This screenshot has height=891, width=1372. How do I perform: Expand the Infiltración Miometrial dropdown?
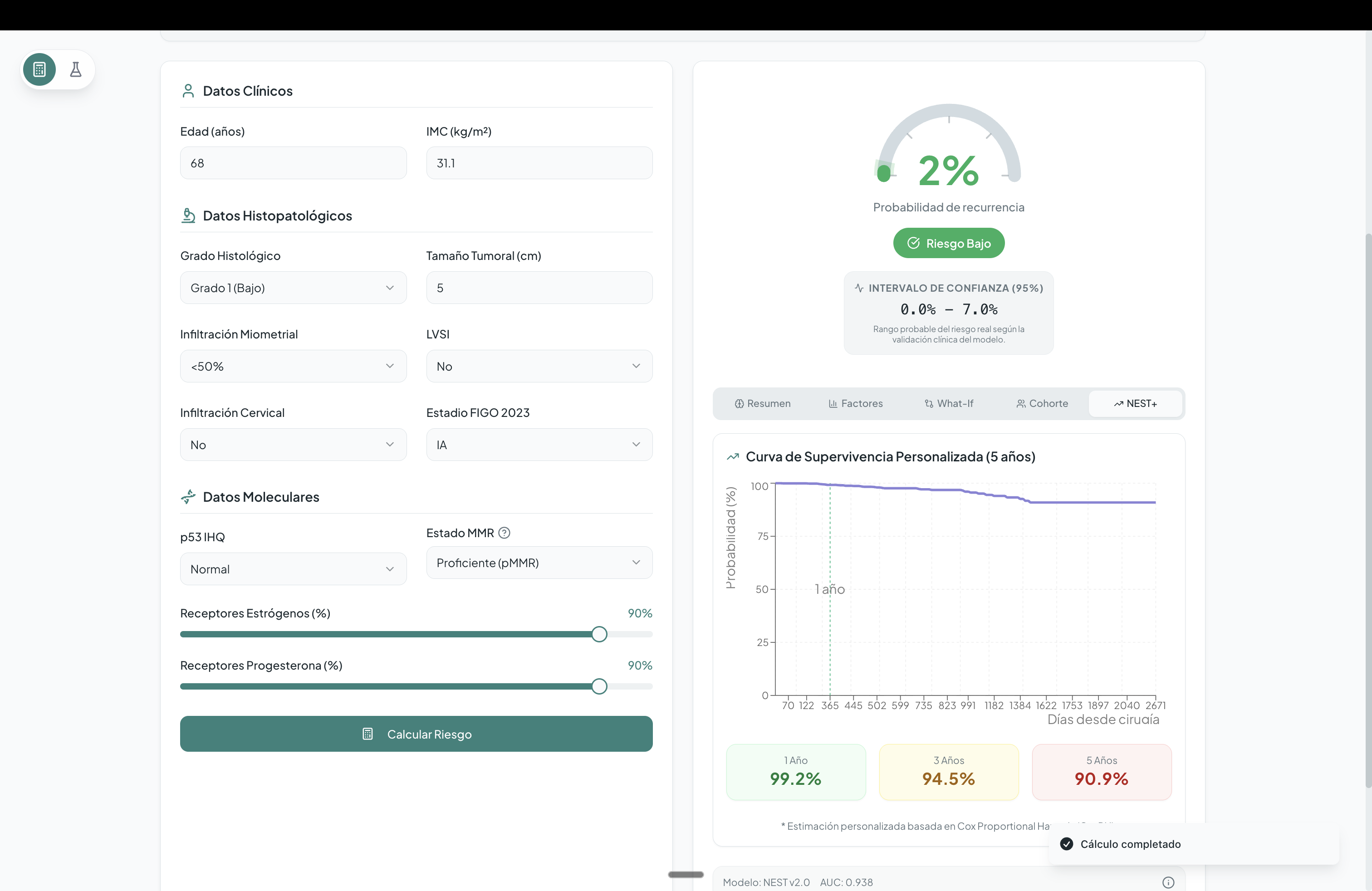tap(293, 366)
